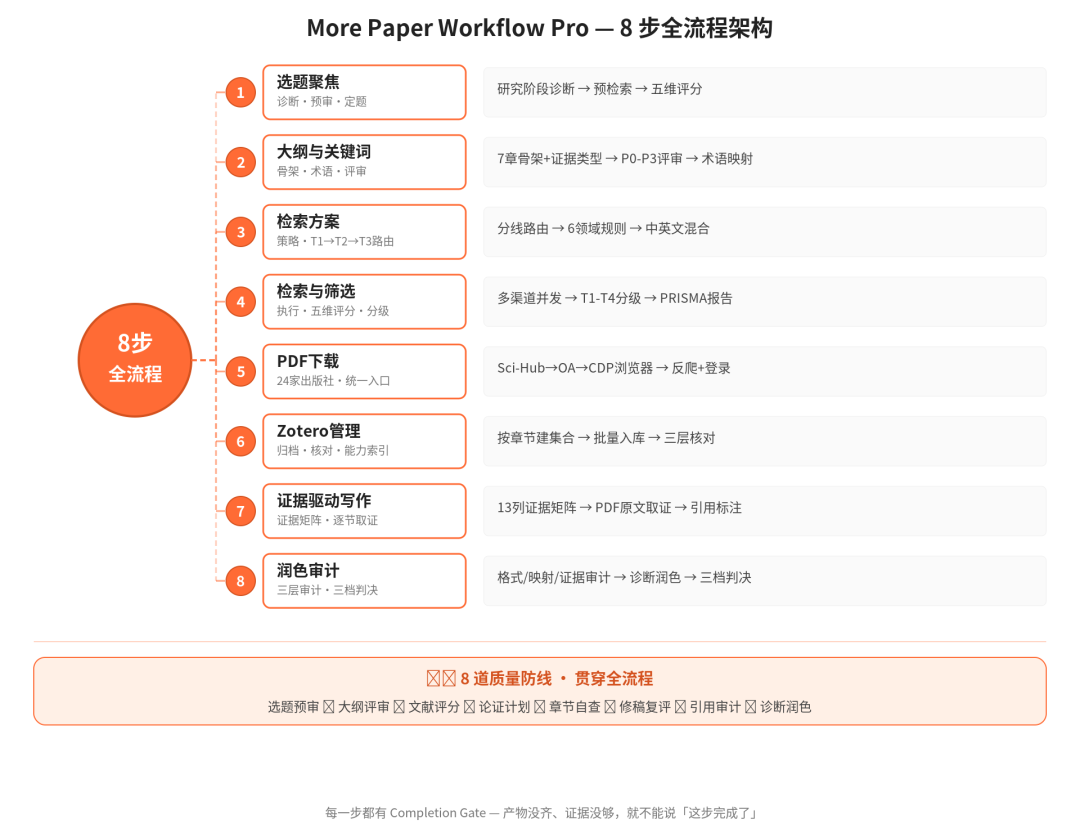The width and height of the screenshot is (1080, 833).
Task: Click the orange step 6 number circle
Action: (x=240, y=441)
